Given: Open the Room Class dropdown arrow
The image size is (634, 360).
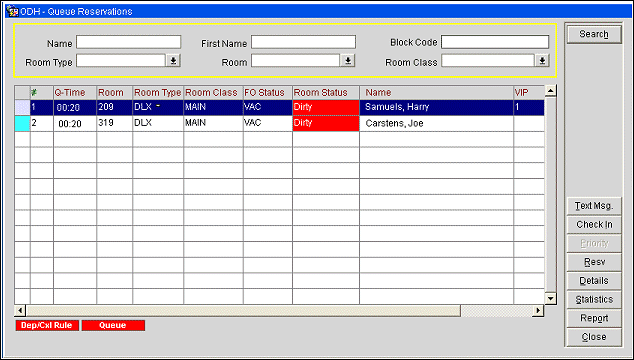Looking at the screenshot, I should point(542,61).
